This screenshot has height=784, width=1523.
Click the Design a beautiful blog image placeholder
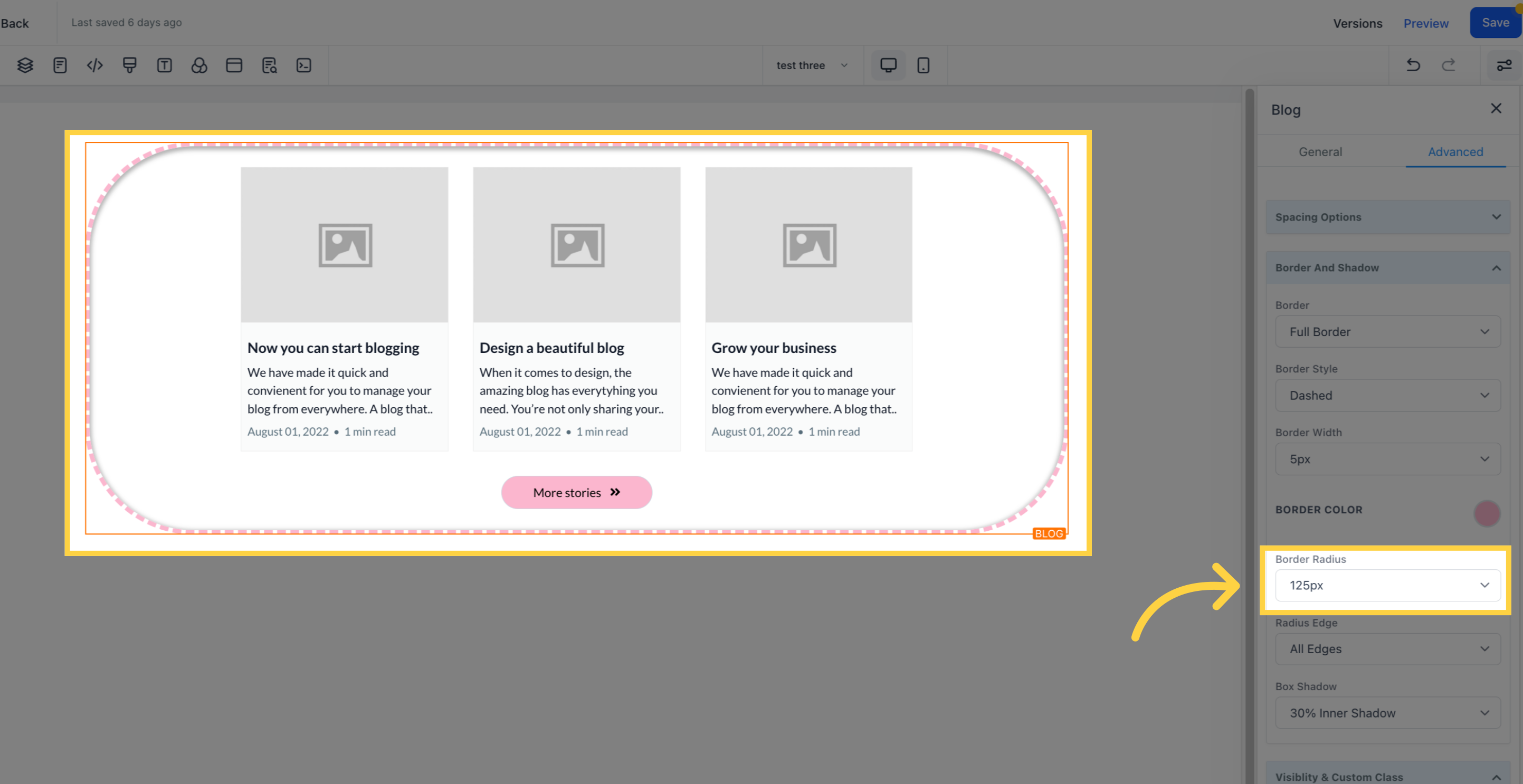(576, 245)
